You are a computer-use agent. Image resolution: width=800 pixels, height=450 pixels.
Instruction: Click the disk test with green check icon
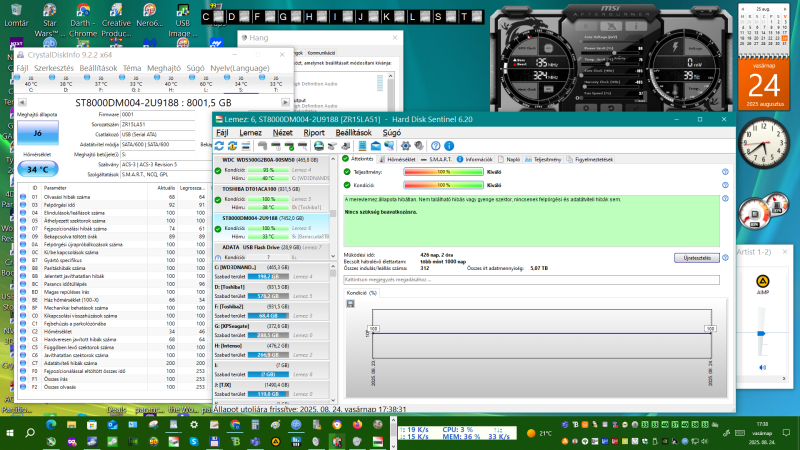coord(289,146)
